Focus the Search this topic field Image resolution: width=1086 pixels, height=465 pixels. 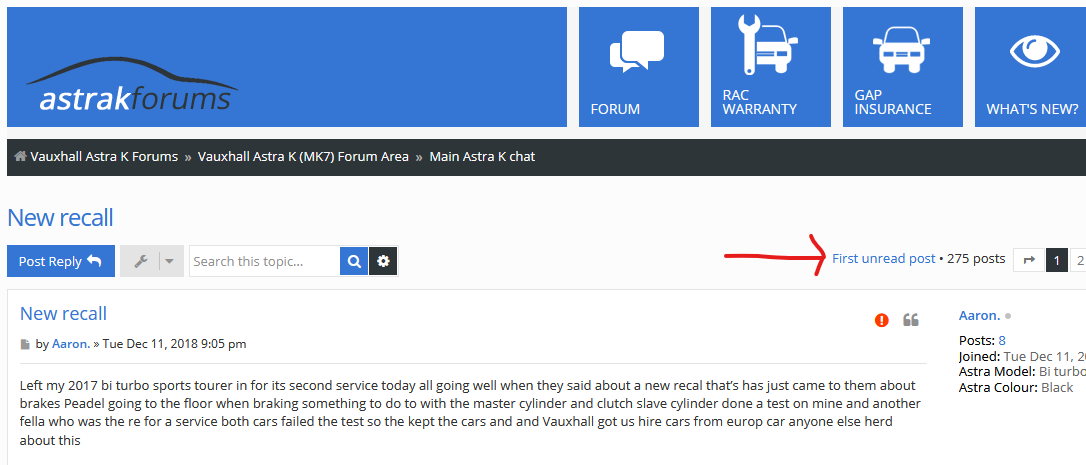tap(265, 261)
